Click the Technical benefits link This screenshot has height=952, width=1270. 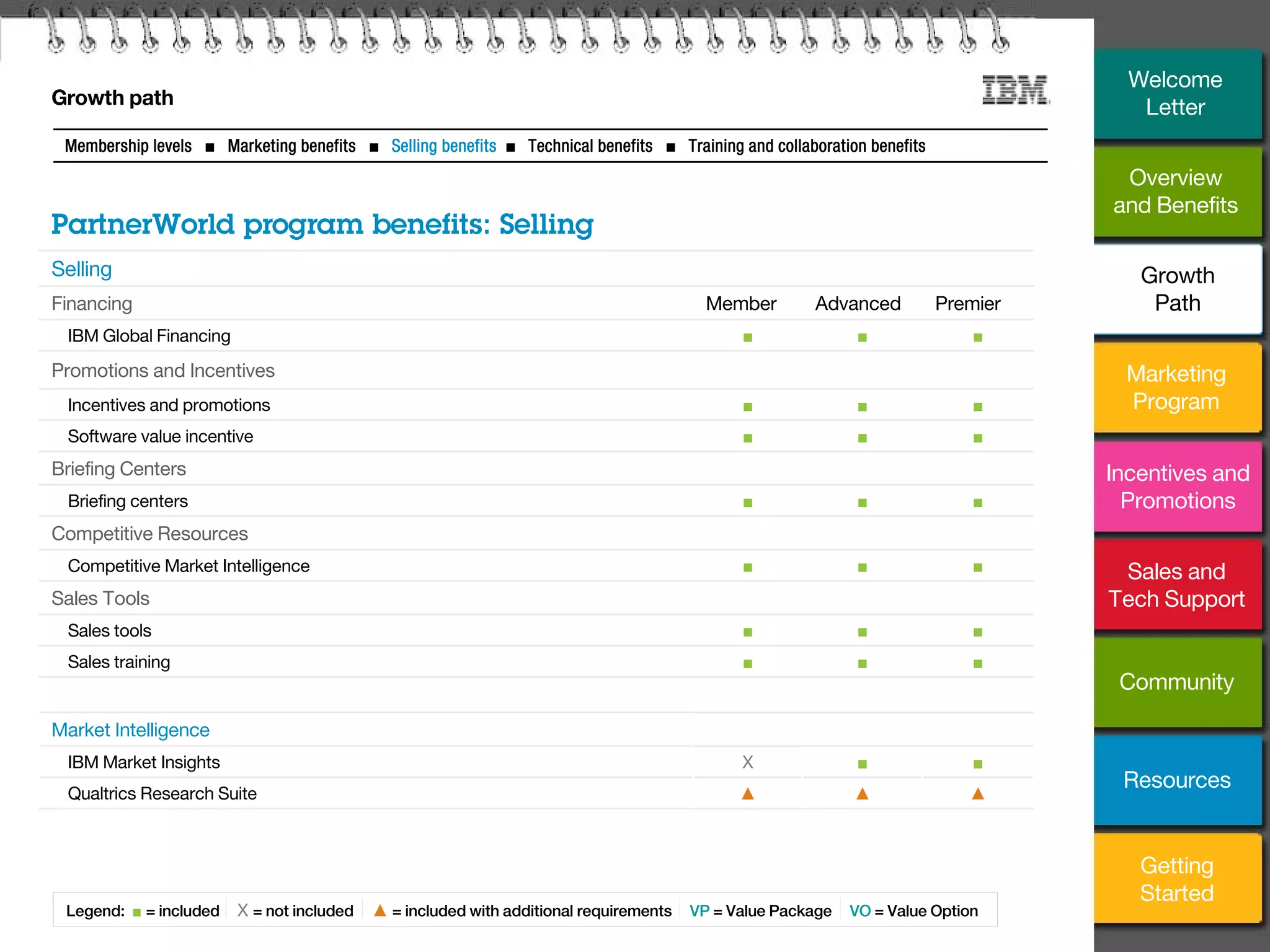590,146
